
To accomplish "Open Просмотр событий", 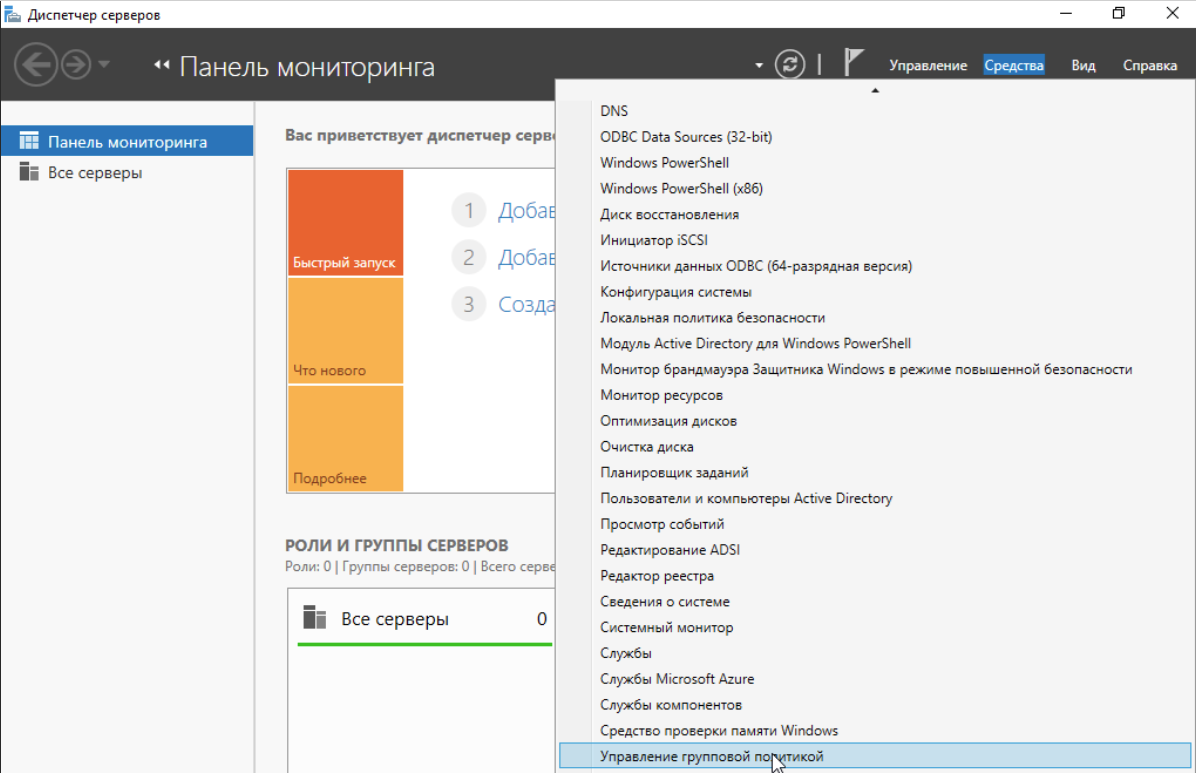I will 875,524.
